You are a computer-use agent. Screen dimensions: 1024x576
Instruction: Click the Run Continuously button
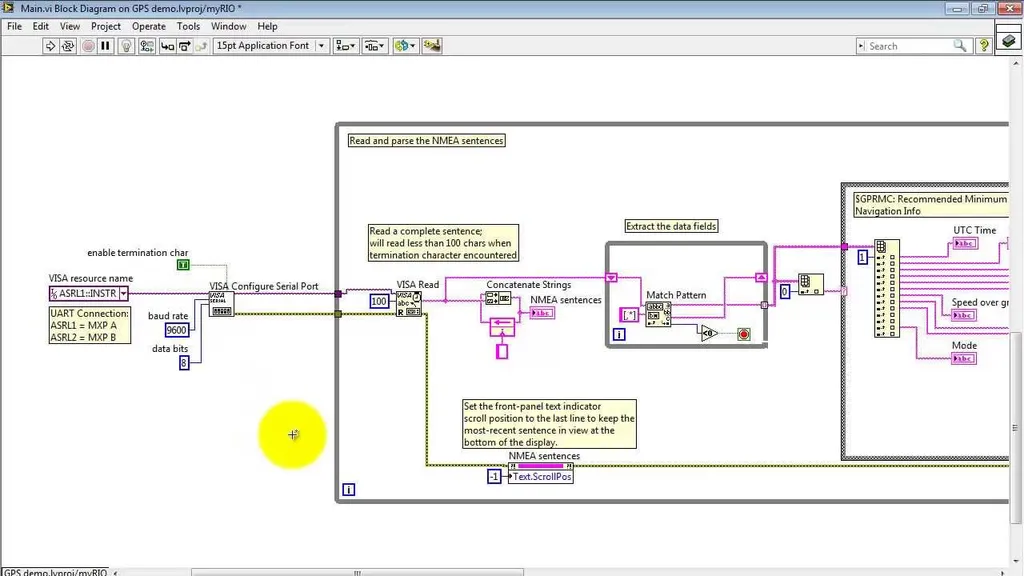(x=68, y=46)
